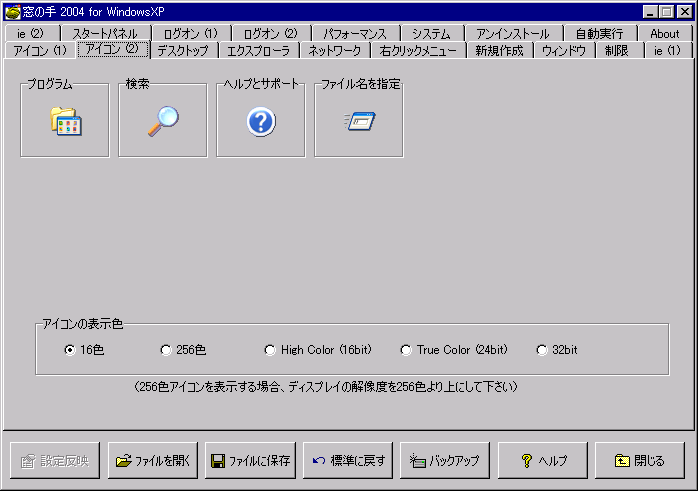Switch to the ie (1) tab
This screenshot has width=698, height=491.
(x=667, y=50)
